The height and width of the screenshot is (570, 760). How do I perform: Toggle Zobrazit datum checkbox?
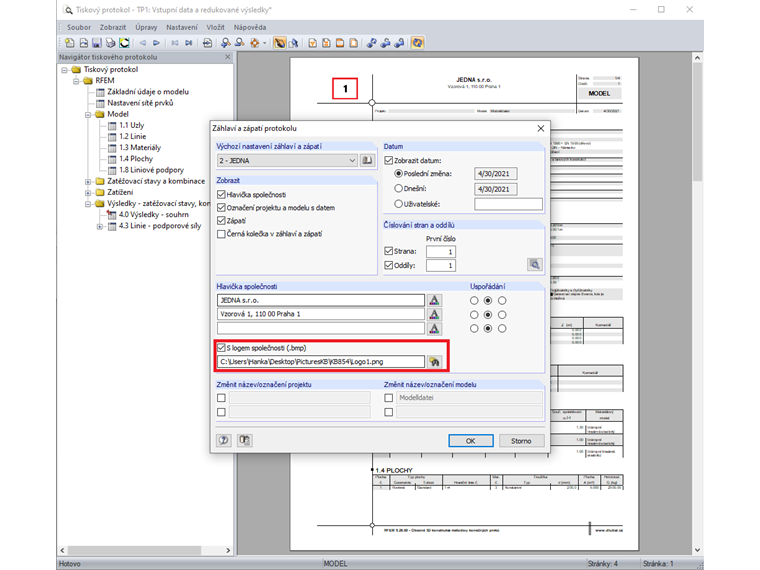coord(389,160)
